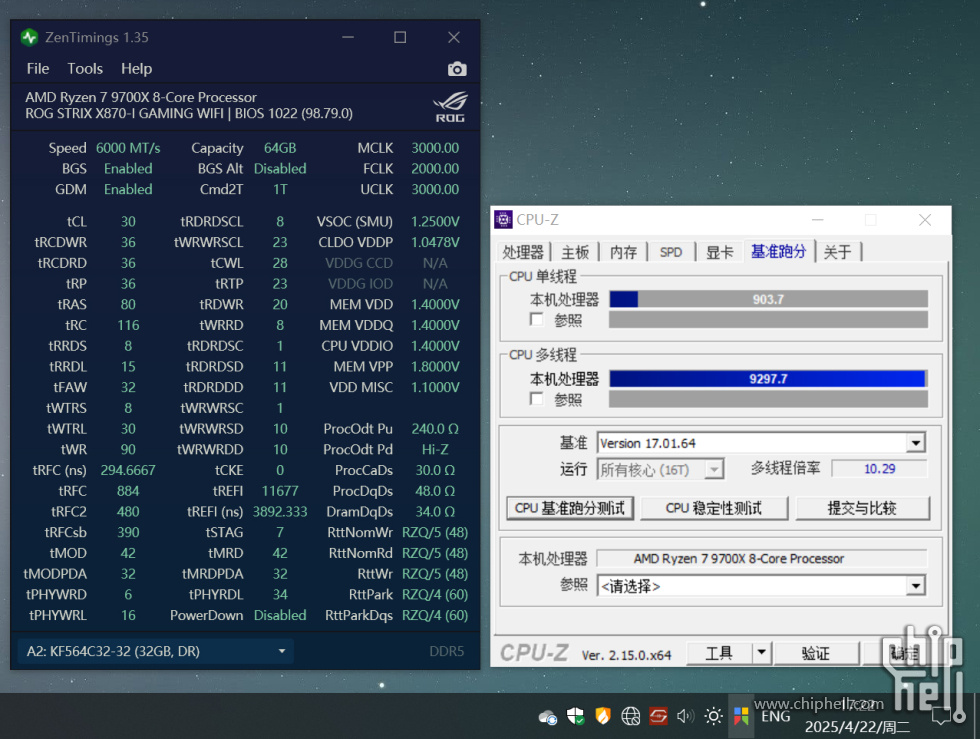The height and width of the screenshot is (739, 980).
Task: Click the CPU-Z icon in the title bar
Action: pos(503,219)
